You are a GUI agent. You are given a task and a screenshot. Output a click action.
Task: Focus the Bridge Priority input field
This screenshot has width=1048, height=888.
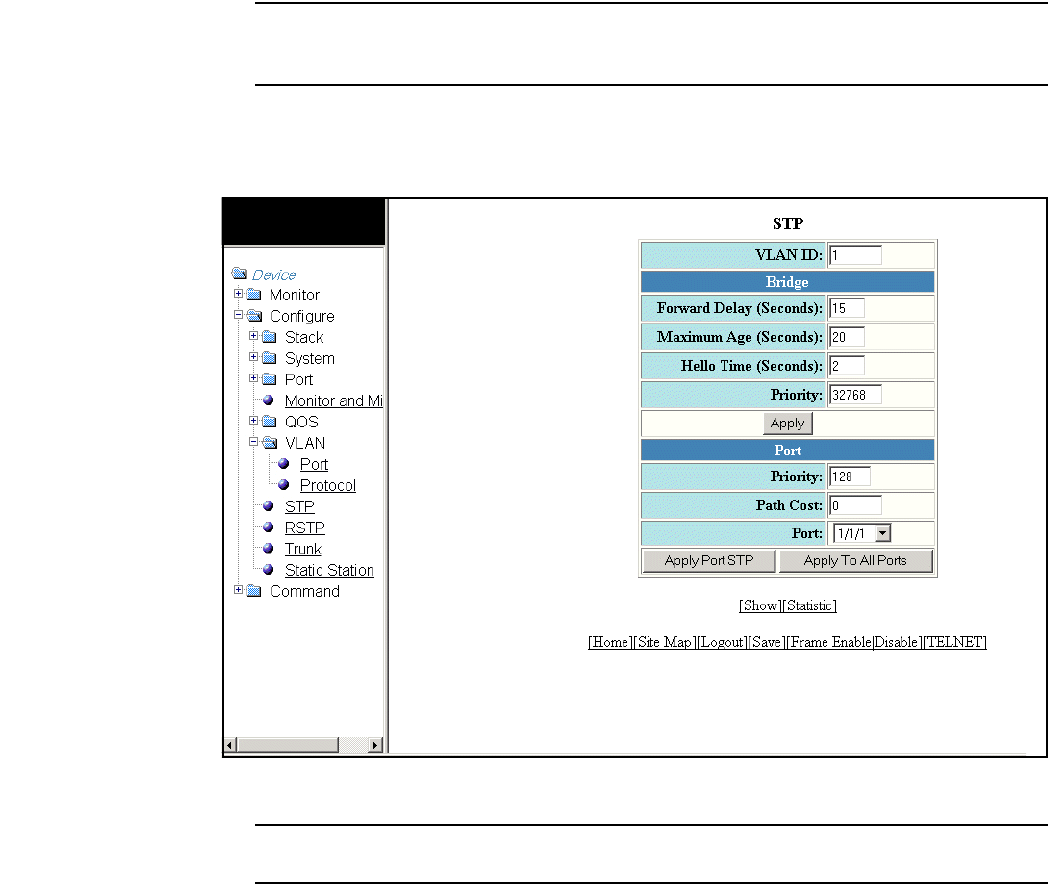(855, 395)
